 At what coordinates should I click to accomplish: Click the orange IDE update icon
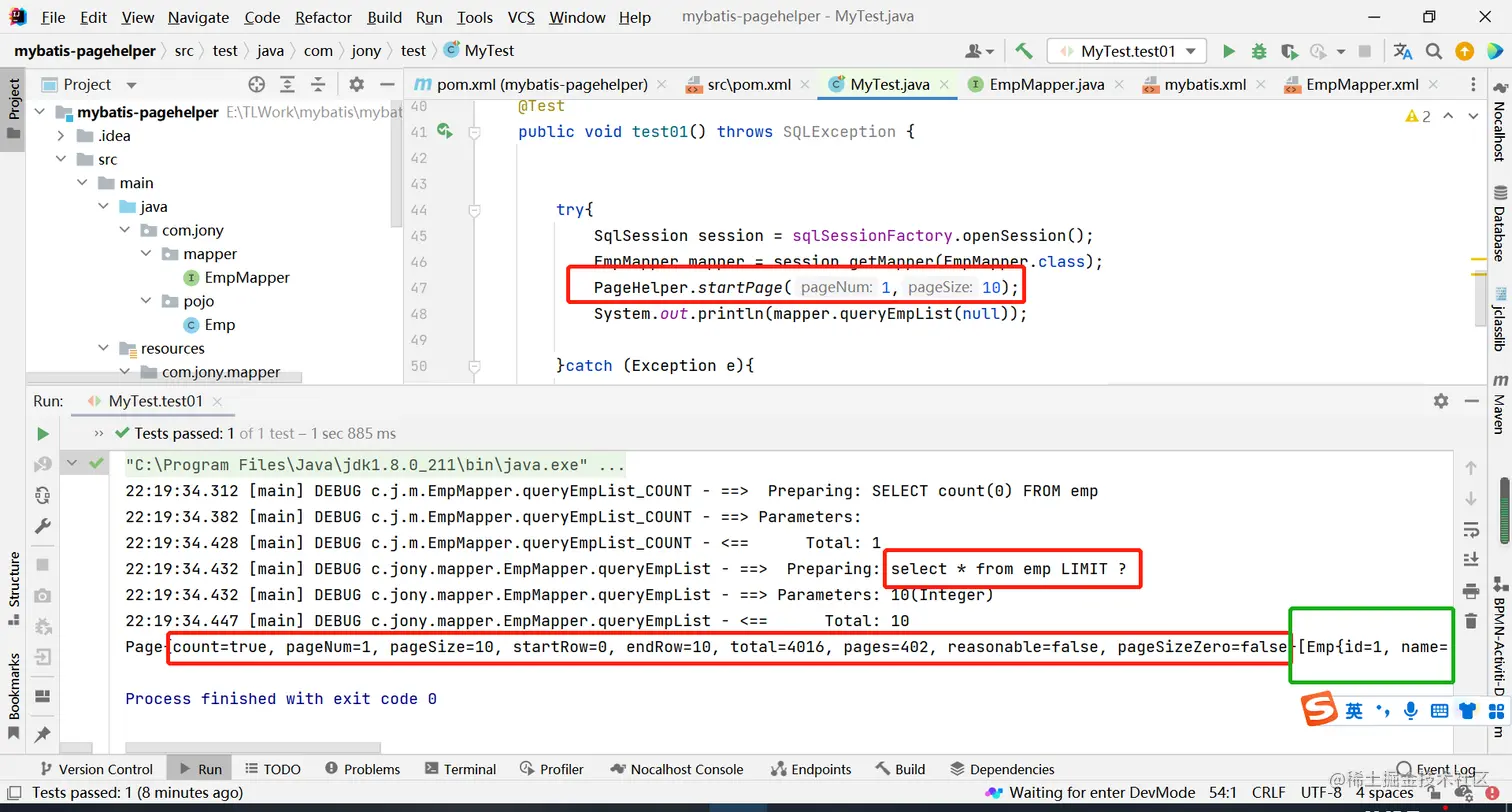tap(1464, 51)
